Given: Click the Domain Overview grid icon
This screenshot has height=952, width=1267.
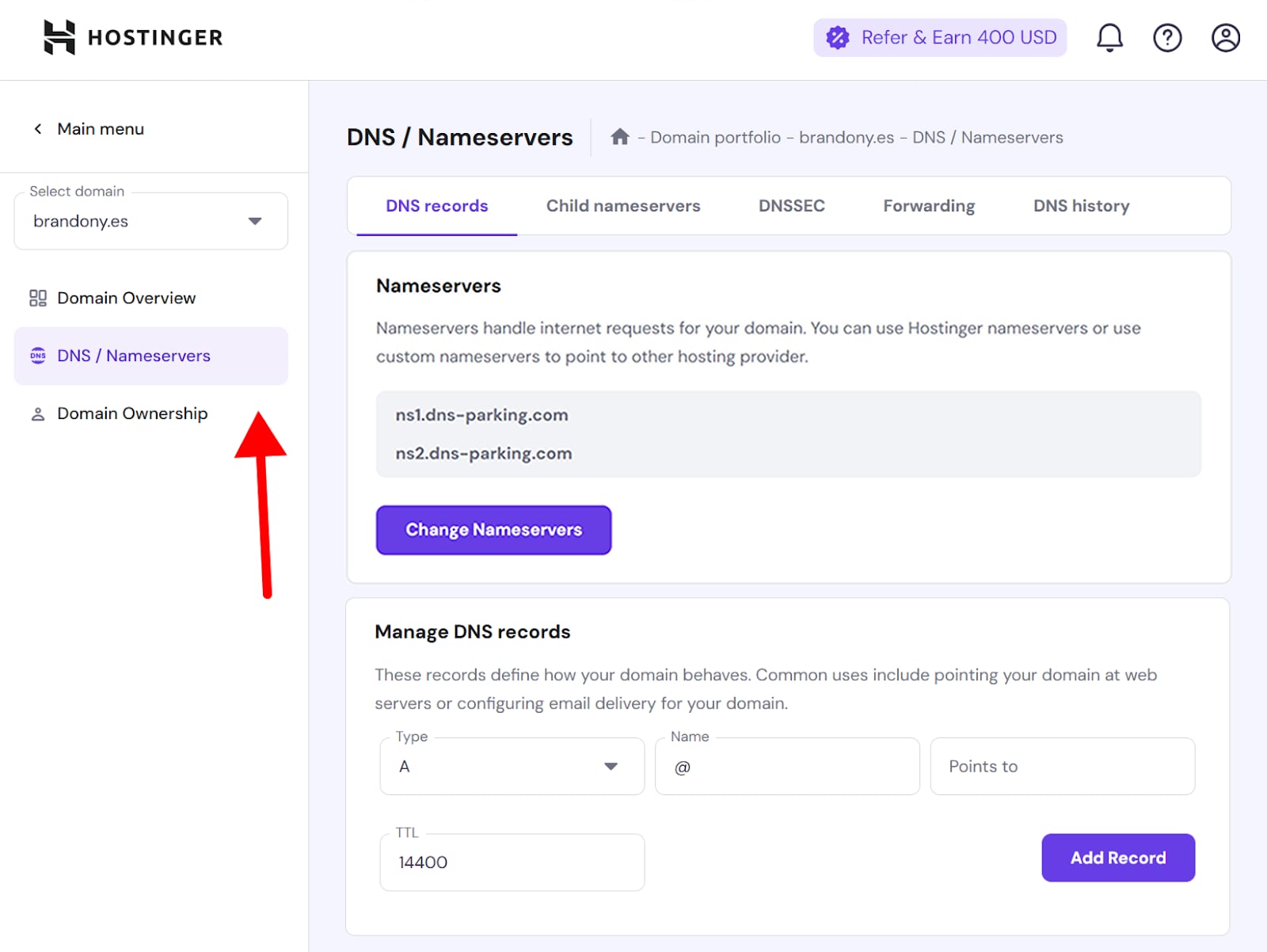Looking at the screenshot, I should pos(38,298).
